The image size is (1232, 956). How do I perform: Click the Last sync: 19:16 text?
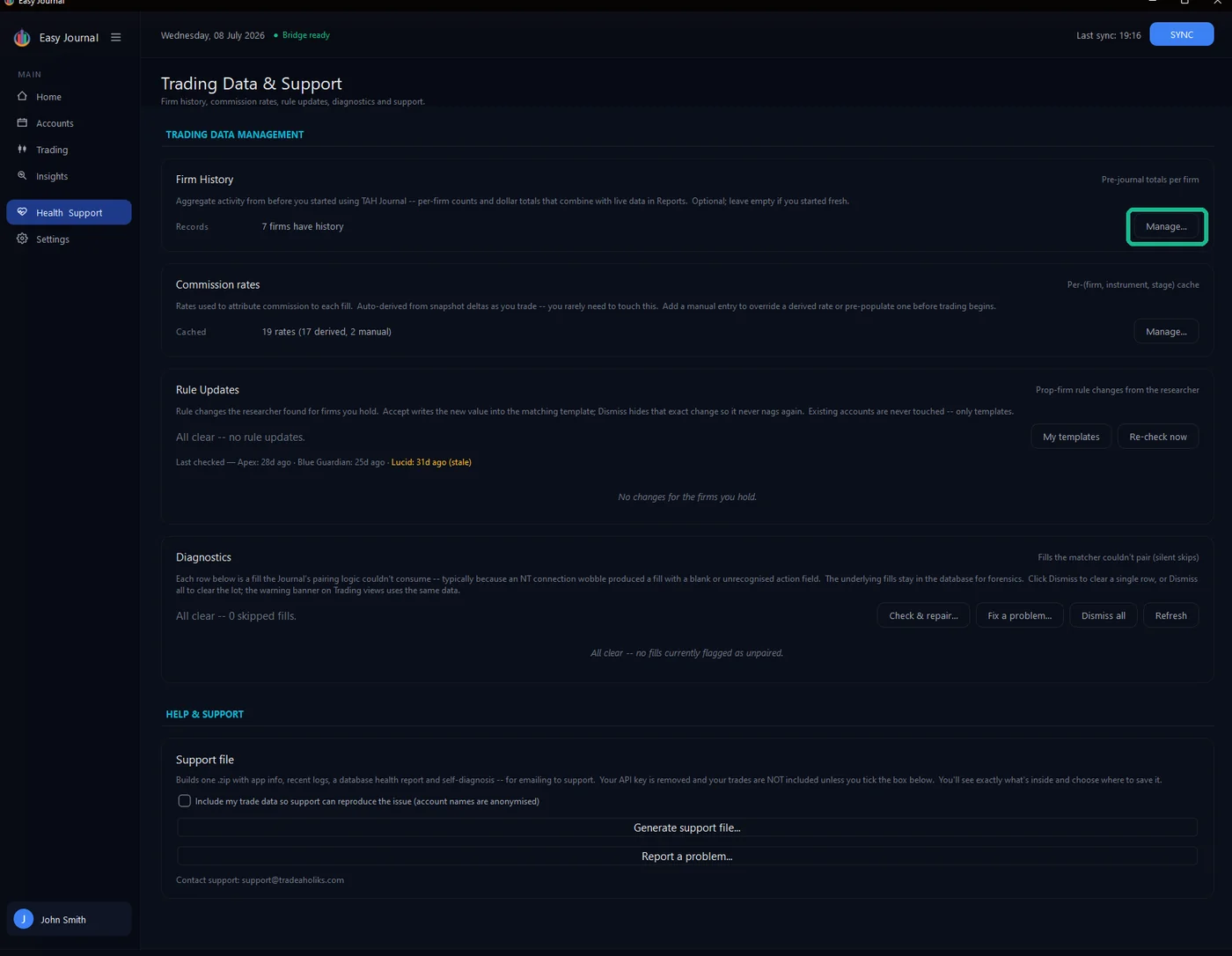coord(1108,35)
